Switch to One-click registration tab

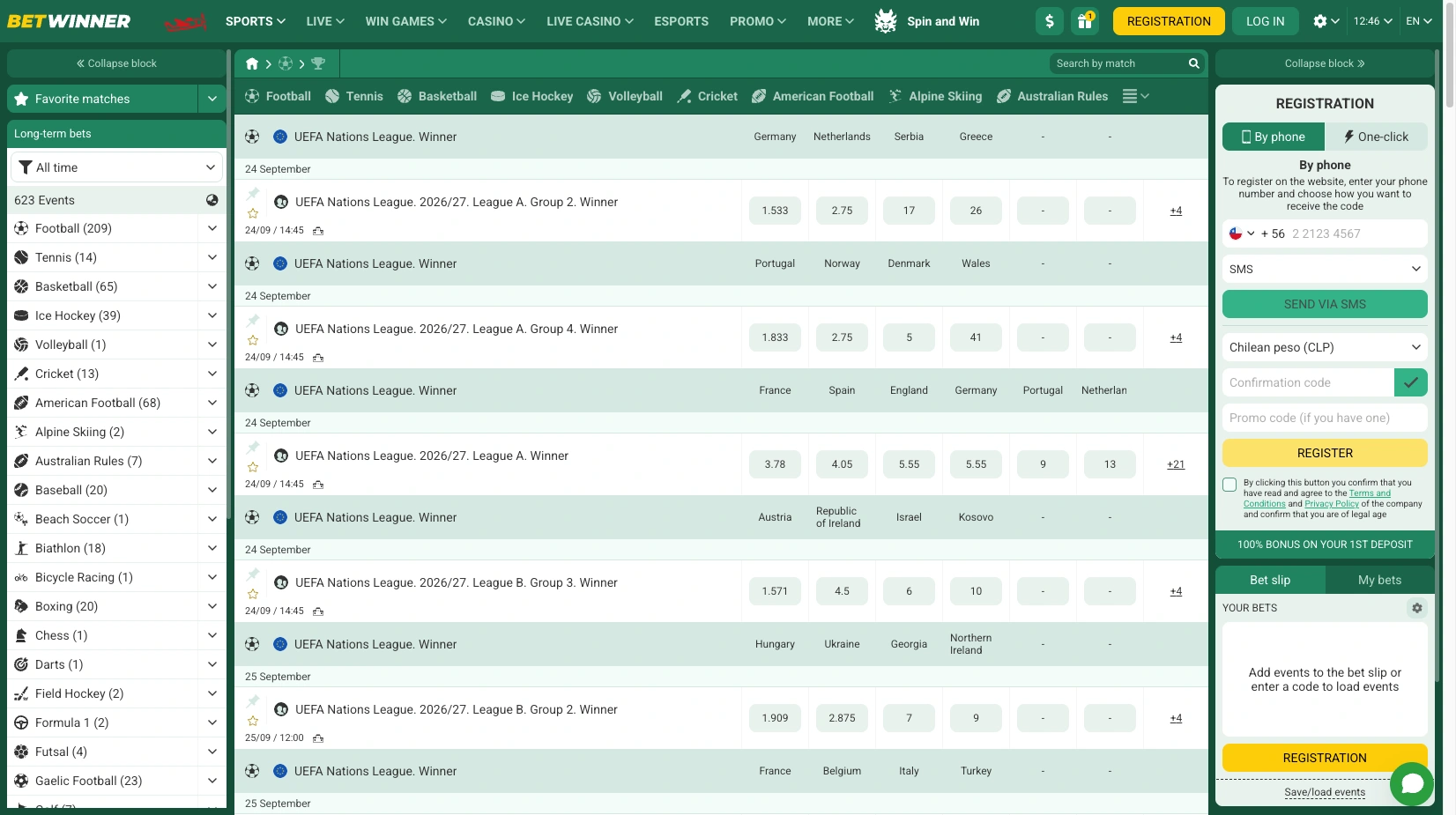coord(1376,137)
